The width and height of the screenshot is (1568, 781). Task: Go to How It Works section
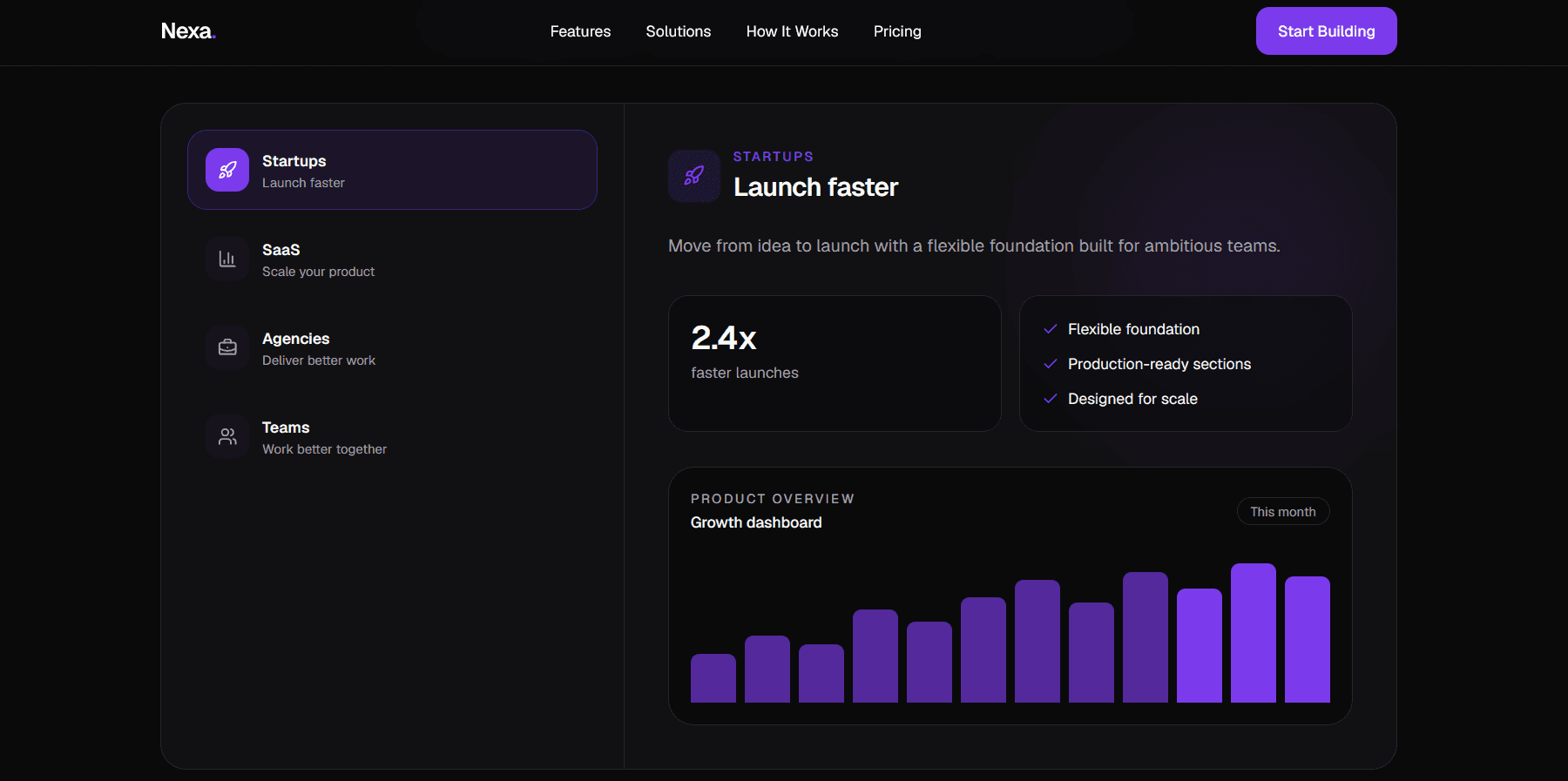click(x=792, y=31)
